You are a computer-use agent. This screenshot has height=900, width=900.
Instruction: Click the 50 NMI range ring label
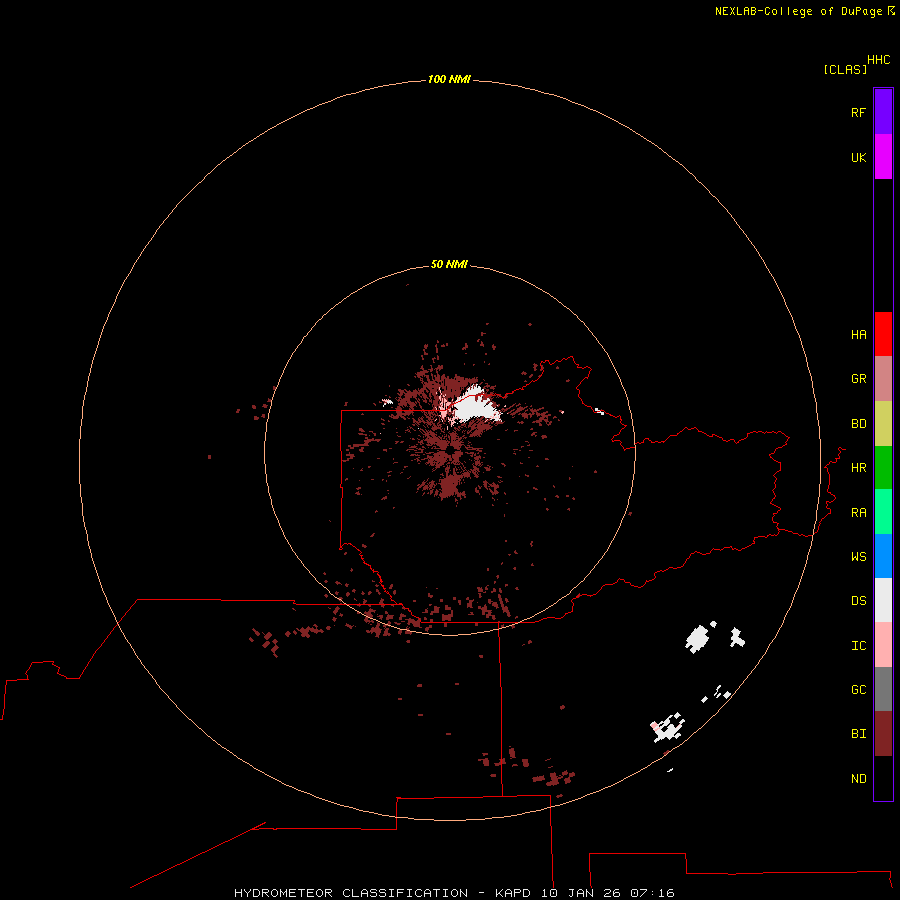(449, 264)
